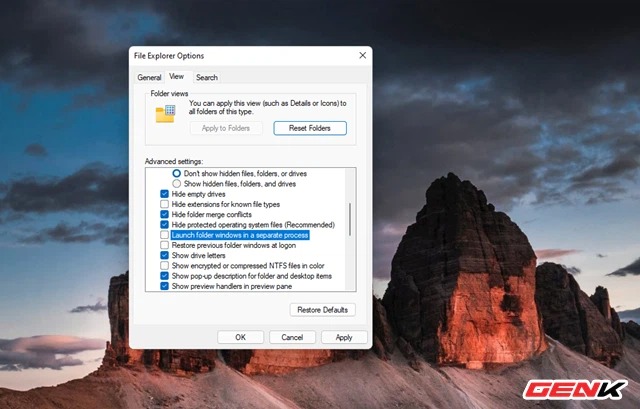Check Restore previous folder windows at logon
The image size is (640, 409).
(165, 245)
